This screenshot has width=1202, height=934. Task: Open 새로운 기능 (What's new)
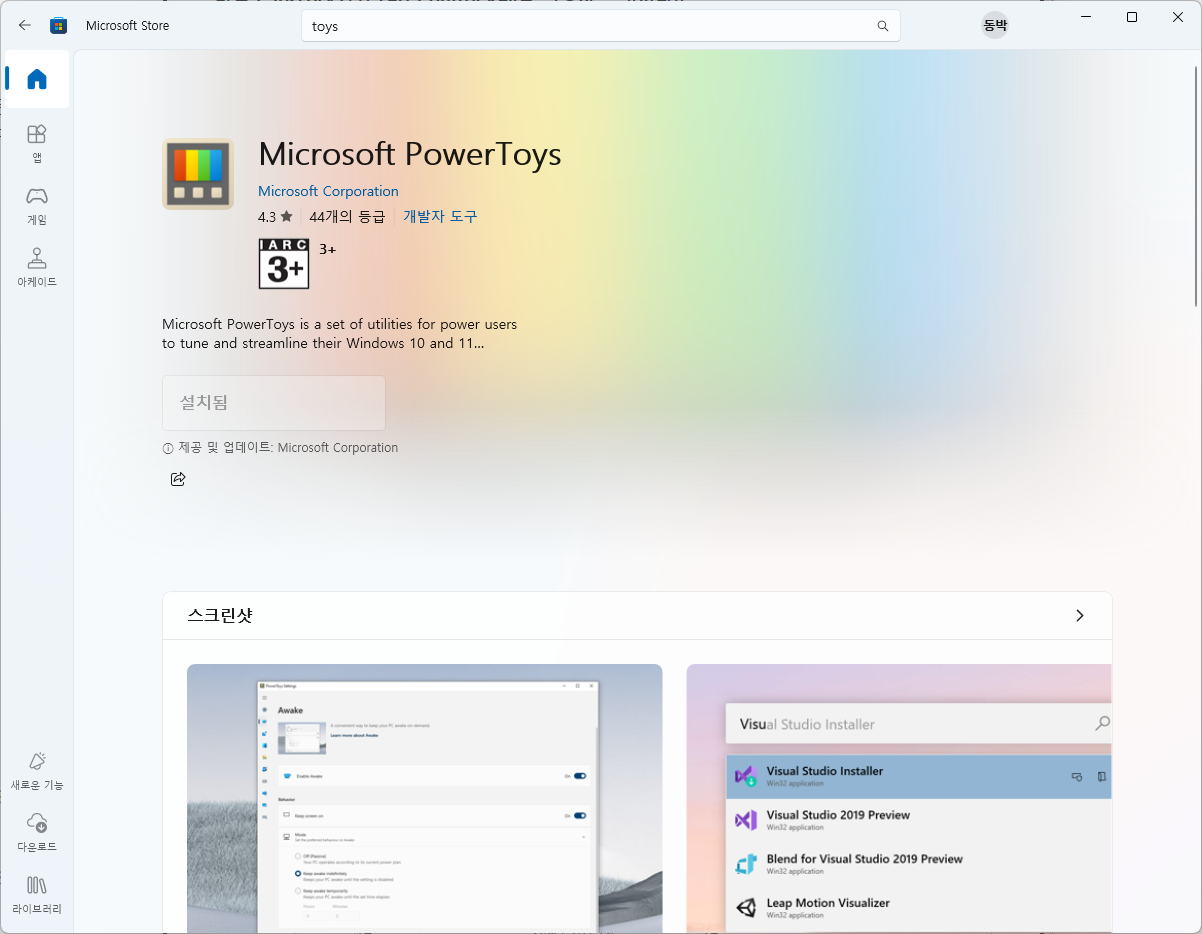point(37,771)
